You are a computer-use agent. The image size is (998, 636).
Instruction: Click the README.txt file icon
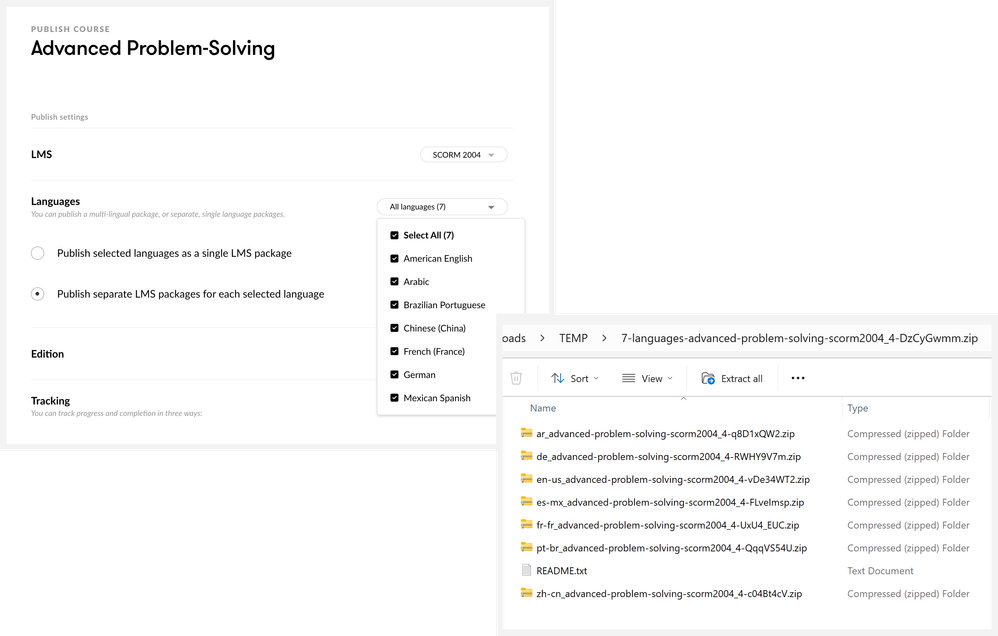tap(527, 571)
